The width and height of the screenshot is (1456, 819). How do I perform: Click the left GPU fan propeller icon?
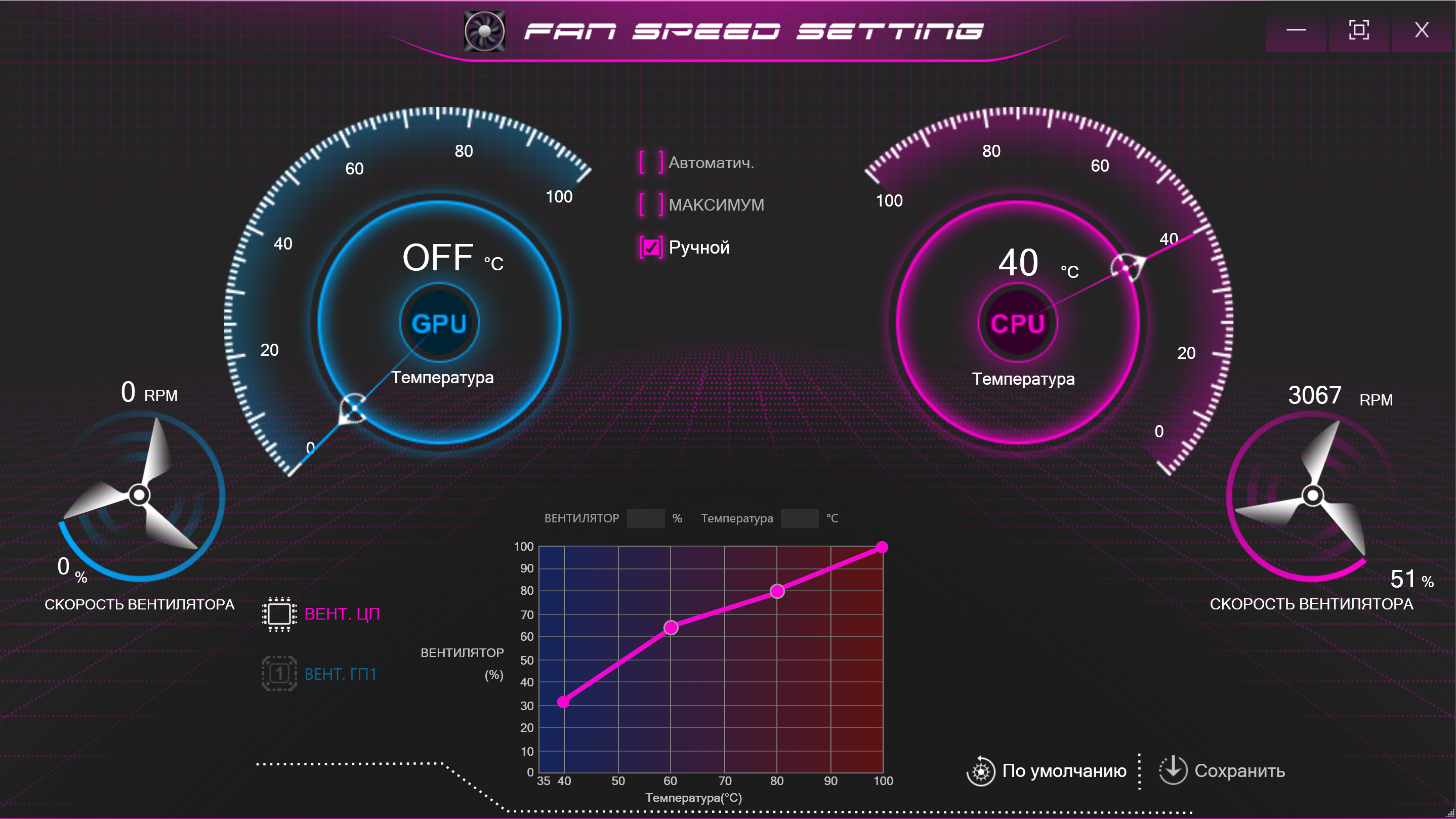coord(139,495)
